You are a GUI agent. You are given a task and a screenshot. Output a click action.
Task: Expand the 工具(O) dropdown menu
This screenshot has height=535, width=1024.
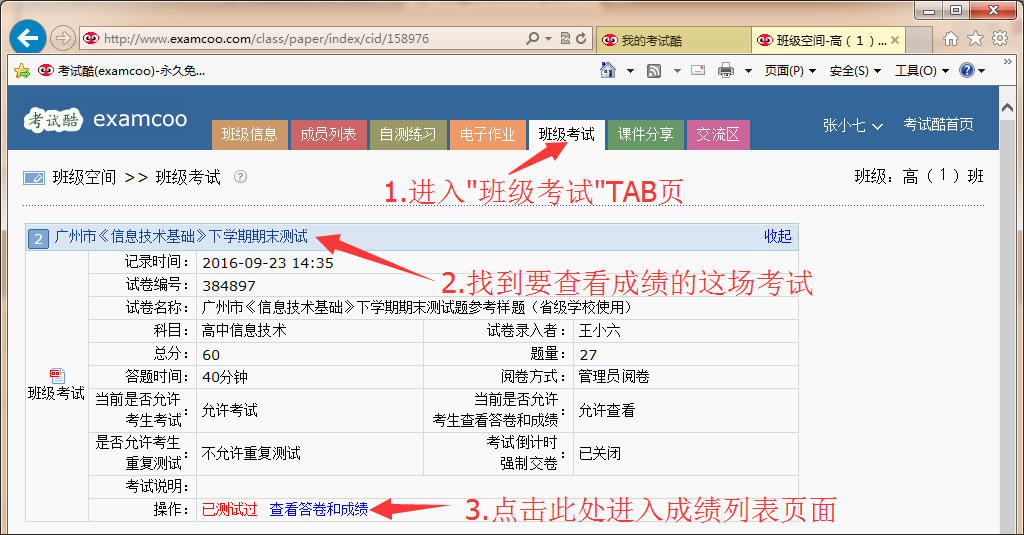(x=921, y=71)
